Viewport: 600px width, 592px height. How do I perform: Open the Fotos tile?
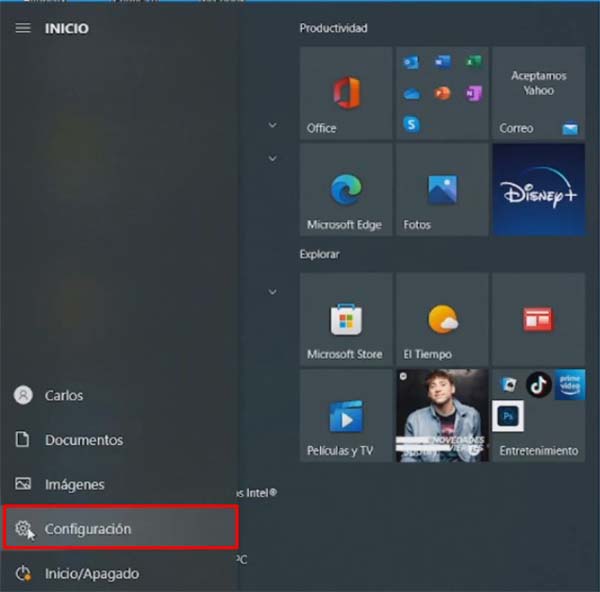(x=442, y=189)
